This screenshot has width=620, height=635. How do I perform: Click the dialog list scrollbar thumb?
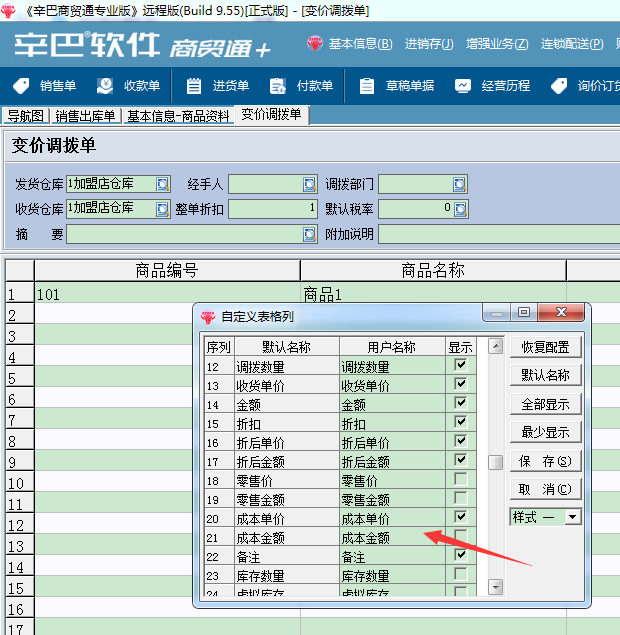point(496,462)
